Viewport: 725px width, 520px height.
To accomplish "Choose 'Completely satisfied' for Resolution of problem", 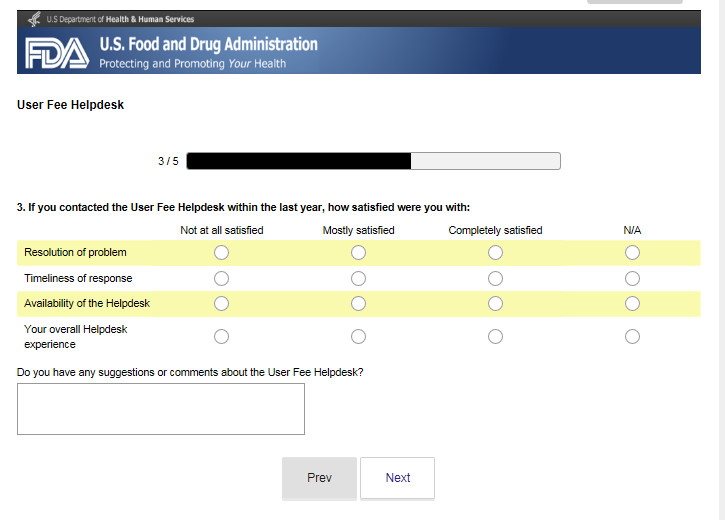I will pyautogui.click(x=495, y=253).
